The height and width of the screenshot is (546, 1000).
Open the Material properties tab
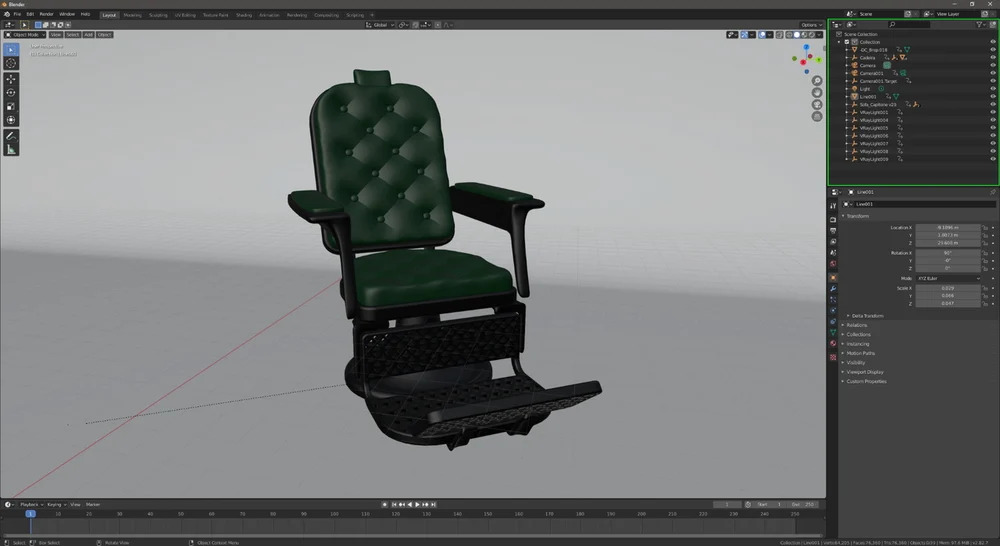(x=833, y=343)
